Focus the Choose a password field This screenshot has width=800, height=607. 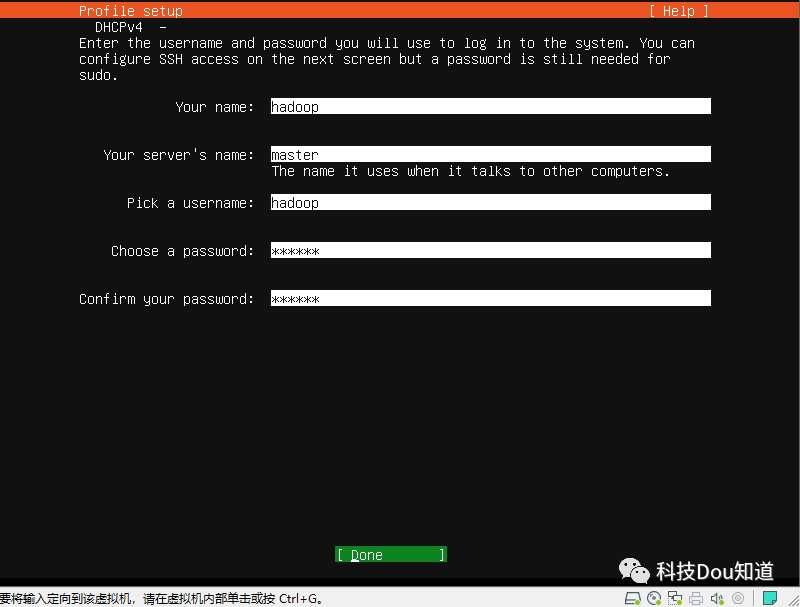tap(490, 250)
